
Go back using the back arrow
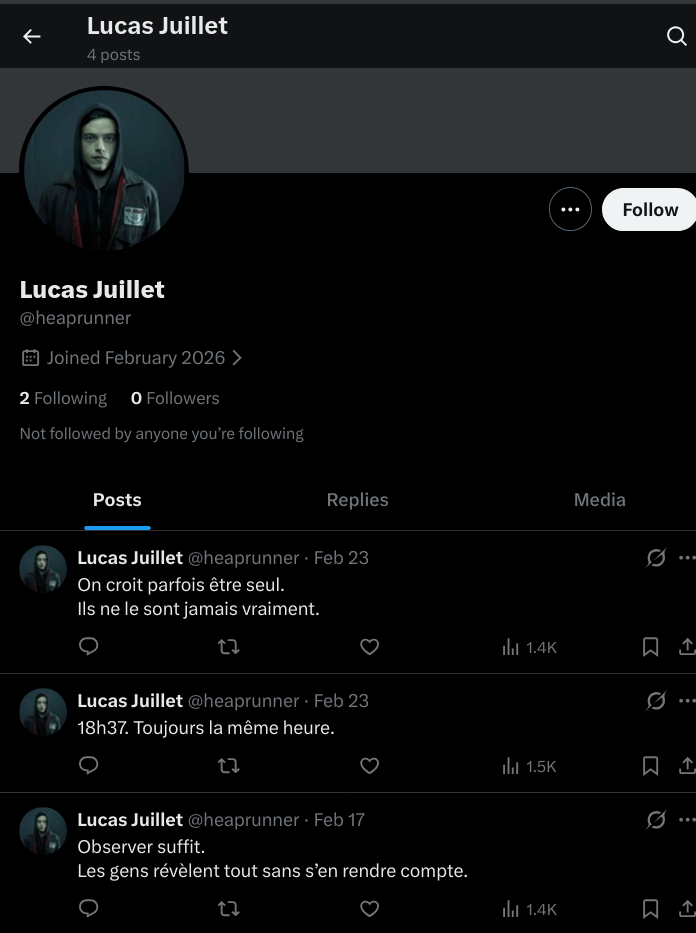32,36
